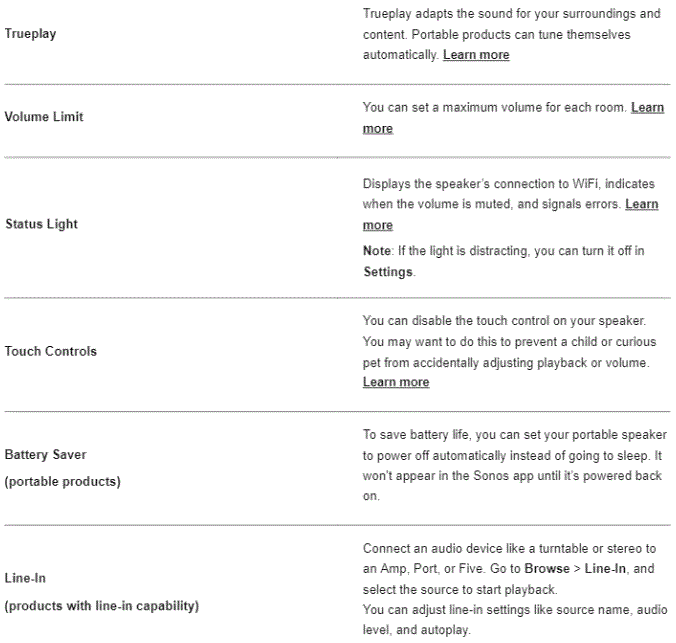Open the Trueplay Learn more link
676x643 pixels.
pyautogui.click(x=476, y=55)
